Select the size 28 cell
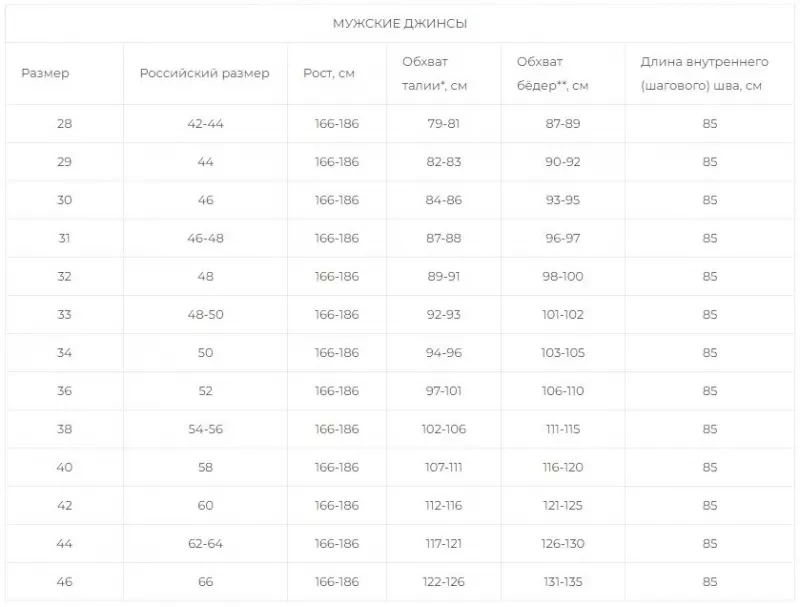The image size is (800, 607). [65, 124]
